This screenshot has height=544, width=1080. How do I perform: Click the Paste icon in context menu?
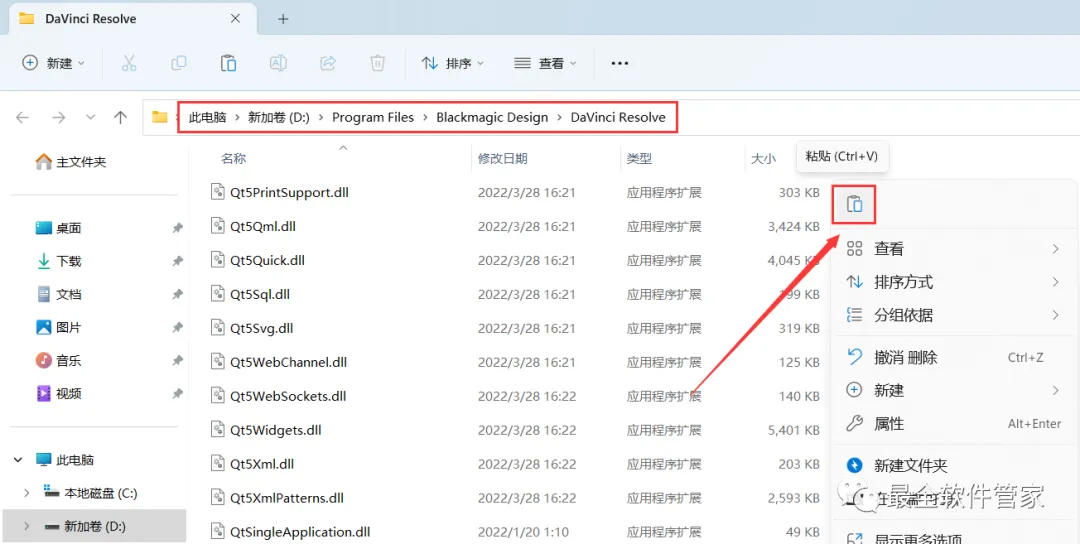tap(854, 204)
